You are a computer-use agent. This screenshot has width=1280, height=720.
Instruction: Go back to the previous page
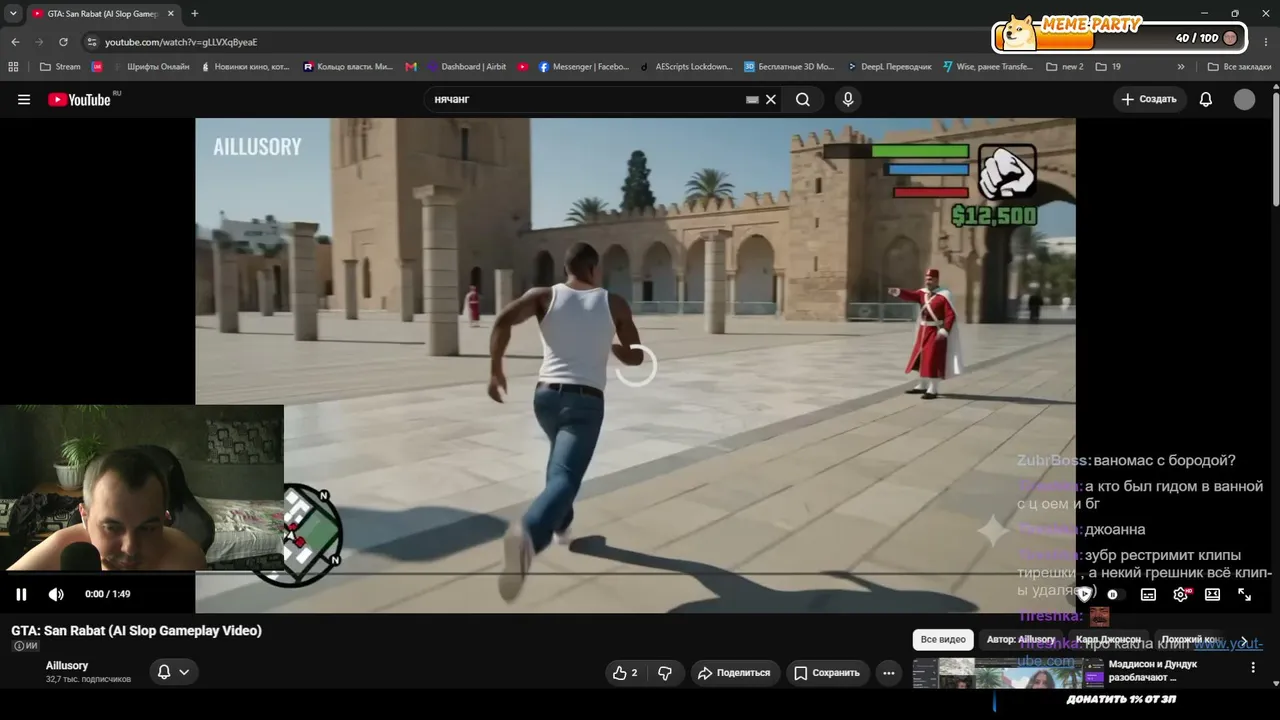[15, 42]
